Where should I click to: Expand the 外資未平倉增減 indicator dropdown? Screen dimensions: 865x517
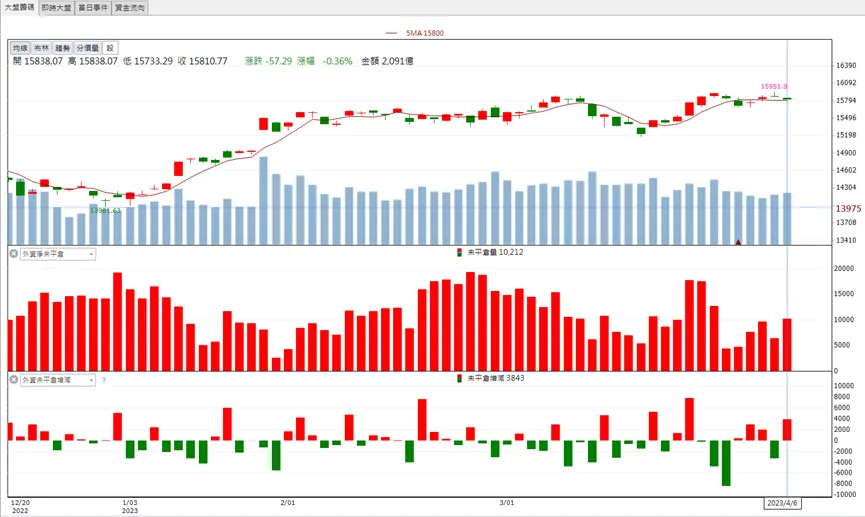[58, 380]
